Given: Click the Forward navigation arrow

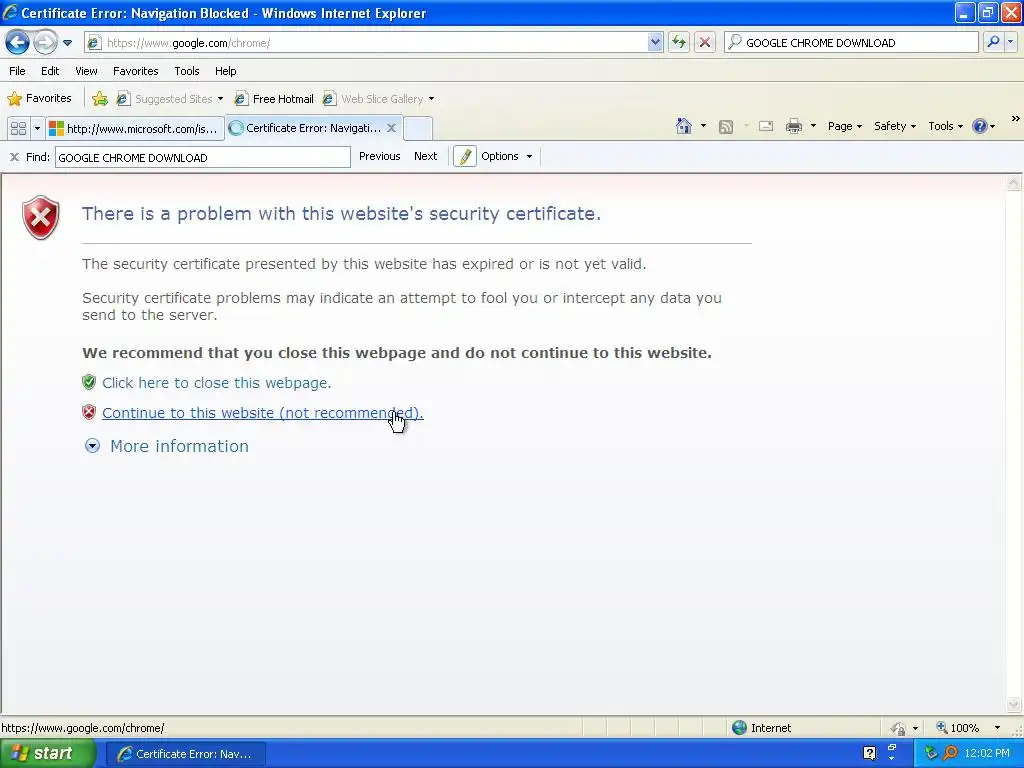Looking at the screenshot, I should click(x=44, y=42).
